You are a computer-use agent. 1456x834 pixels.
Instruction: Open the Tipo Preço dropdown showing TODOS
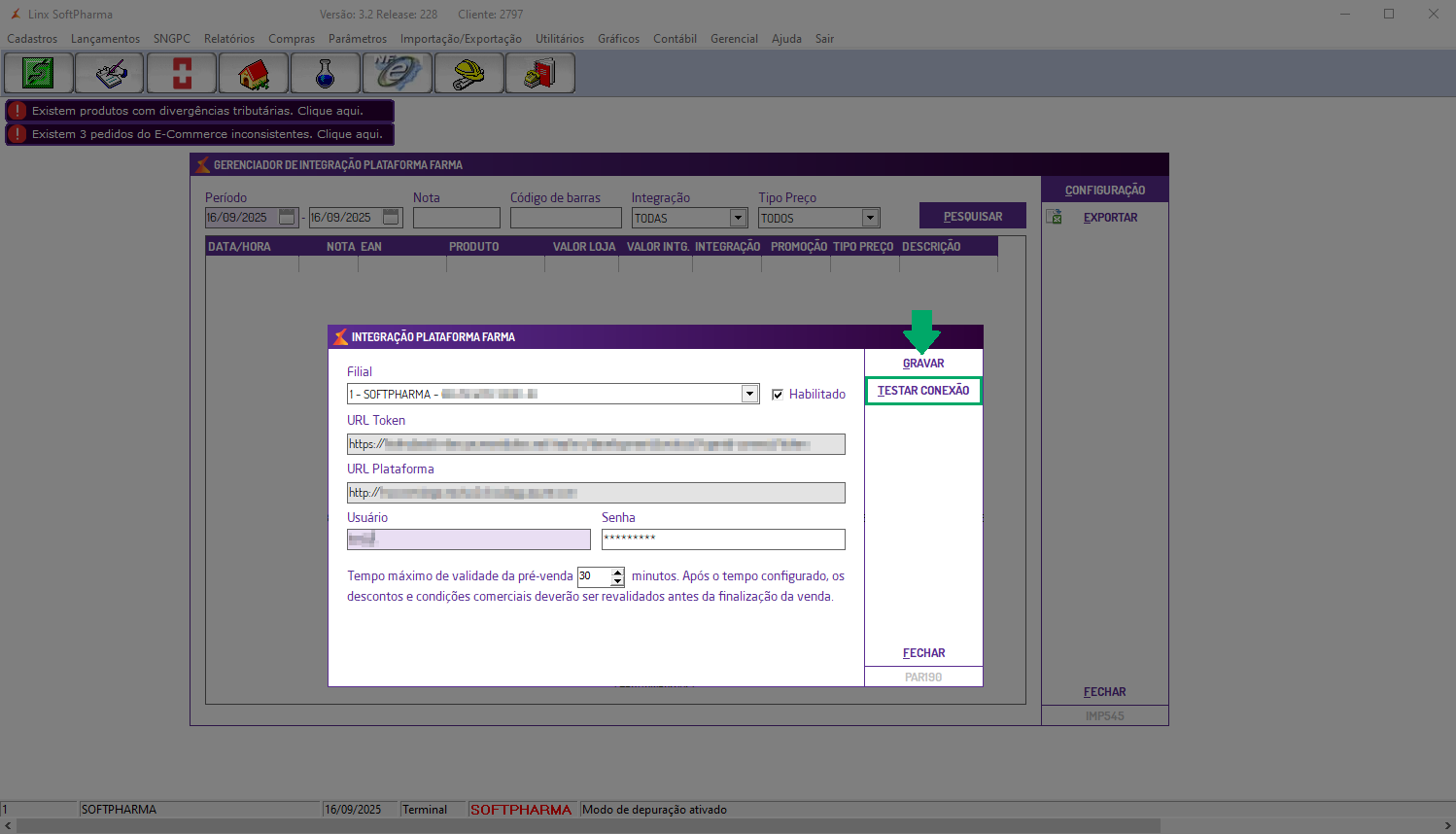coord(871,218)
